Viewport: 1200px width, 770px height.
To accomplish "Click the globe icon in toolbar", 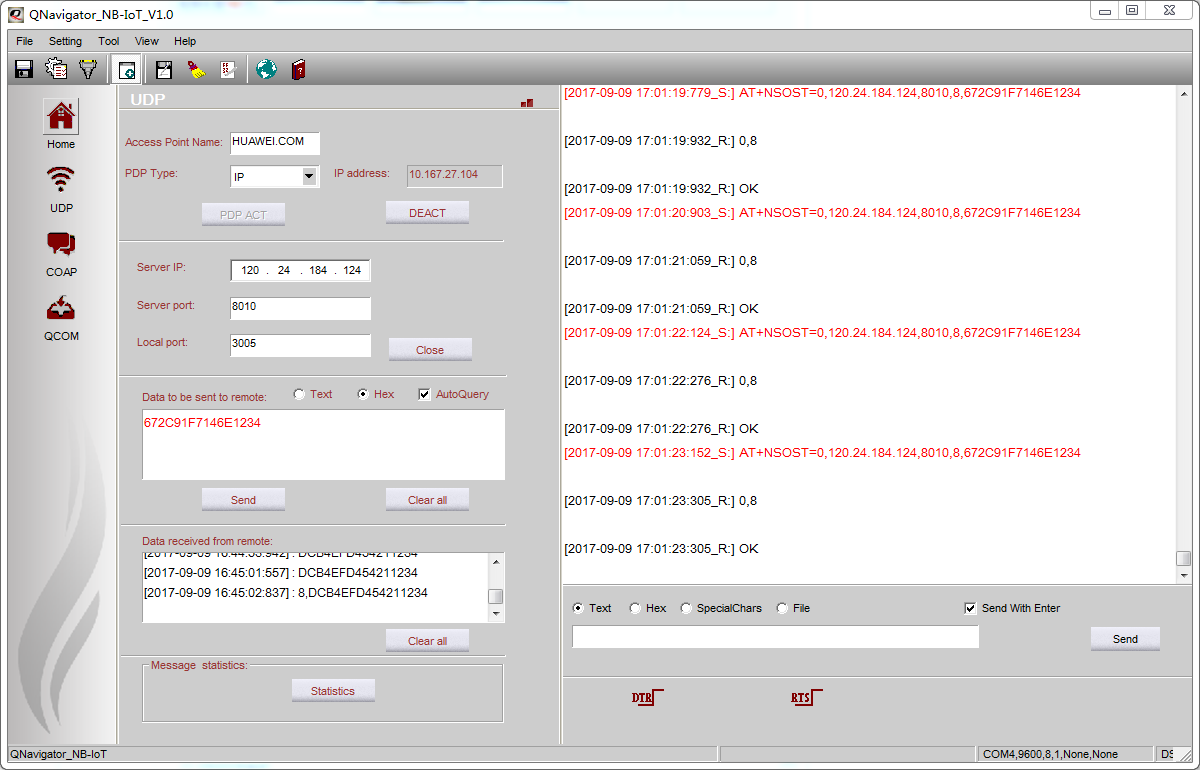I will tap(266, 69).
